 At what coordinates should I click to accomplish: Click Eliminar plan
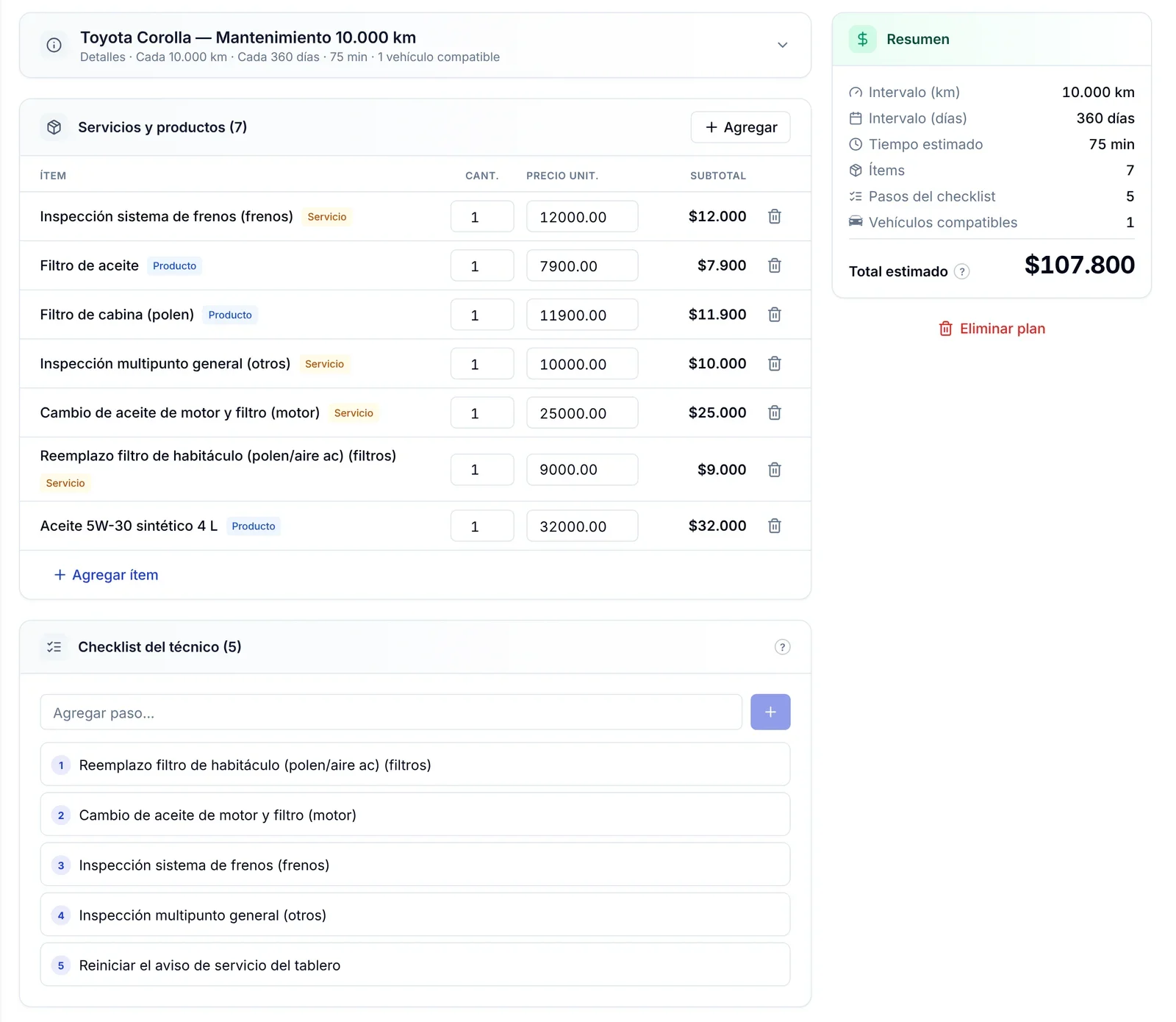pos(992,329)
